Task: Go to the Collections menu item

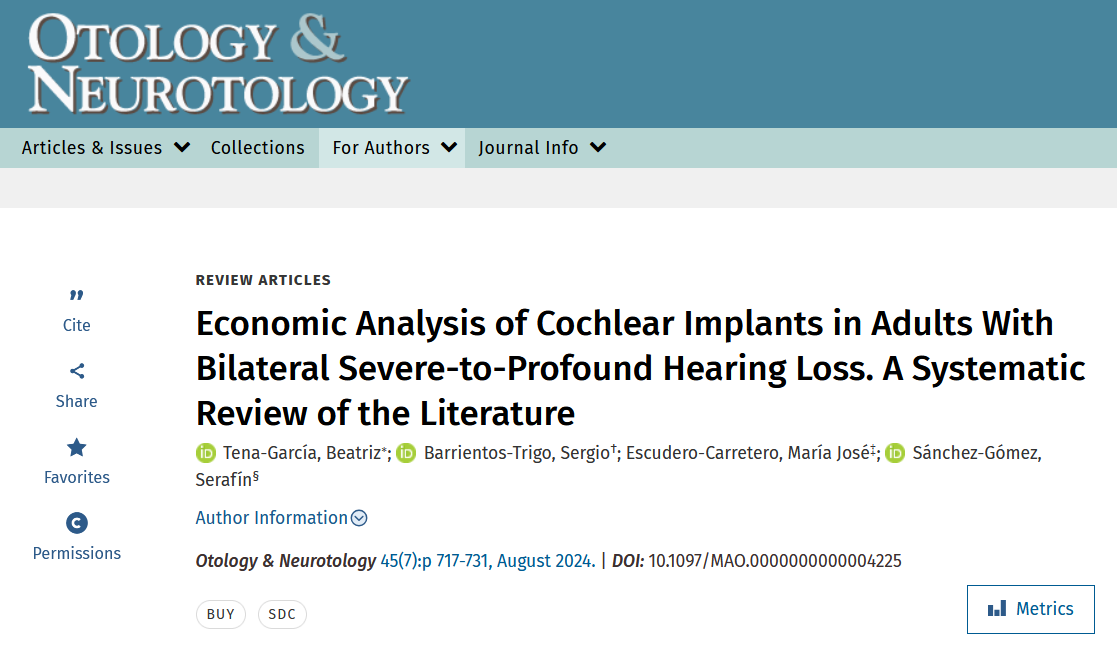Action: point(258,148)
